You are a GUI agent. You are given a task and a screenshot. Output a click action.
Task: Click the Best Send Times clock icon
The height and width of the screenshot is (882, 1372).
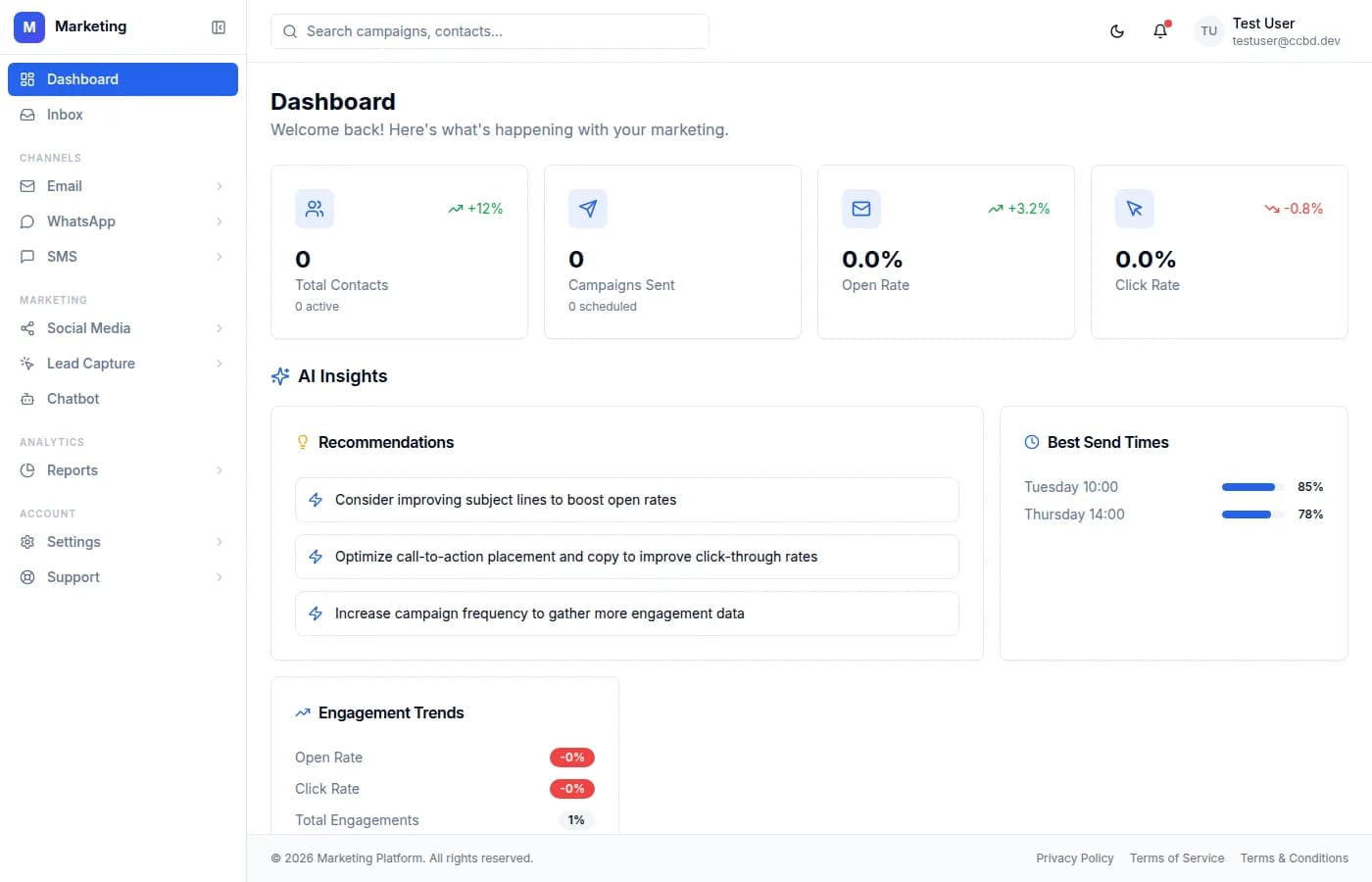point(1032,442)
